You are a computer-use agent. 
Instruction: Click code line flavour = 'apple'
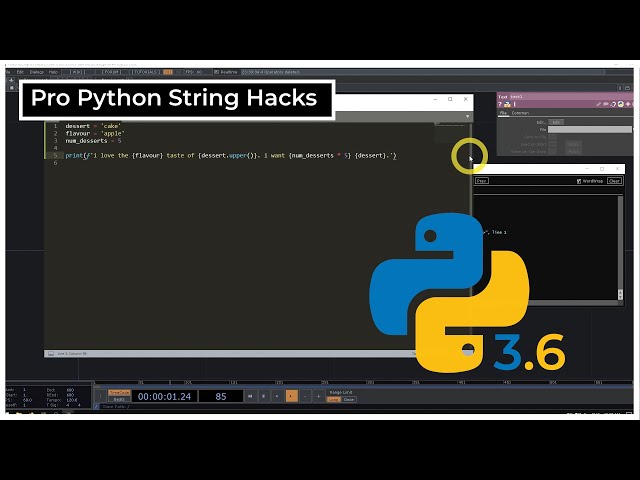pos(95,133)
